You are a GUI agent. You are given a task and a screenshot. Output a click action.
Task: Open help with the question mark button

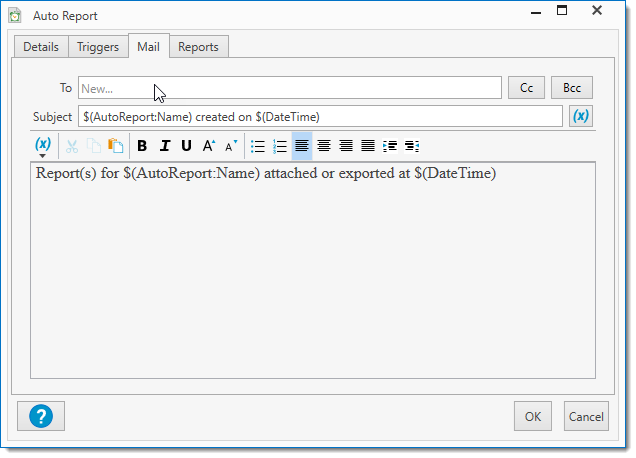41,415
